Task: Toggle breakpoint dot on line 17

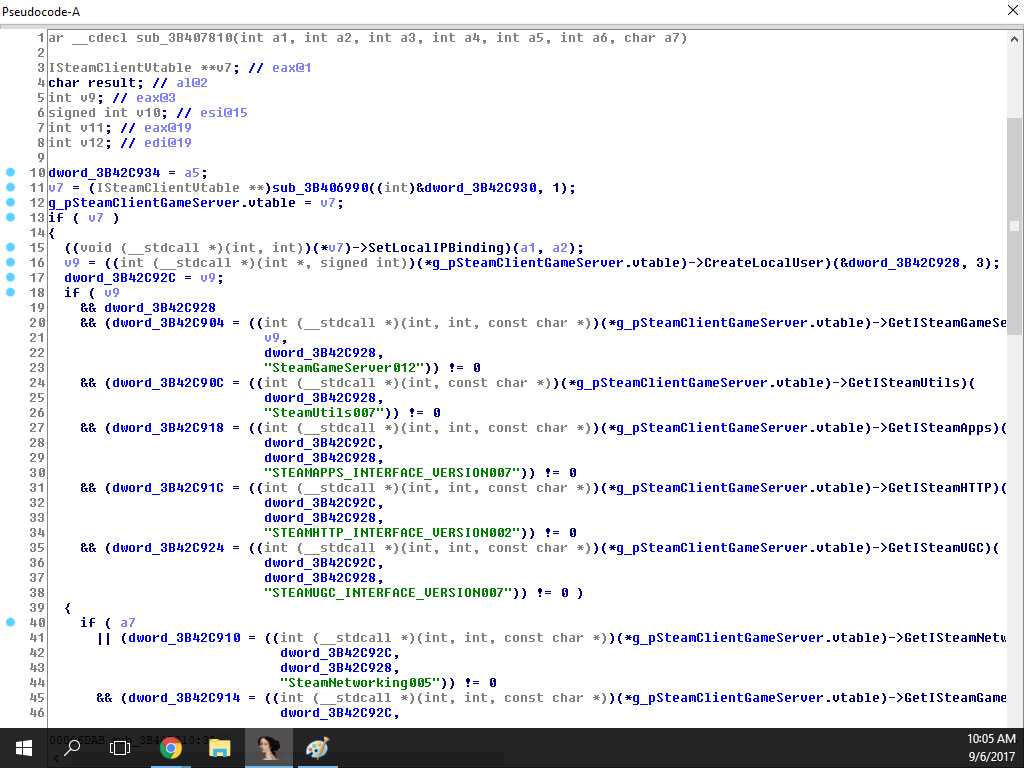Action: [x=10, y=278]
